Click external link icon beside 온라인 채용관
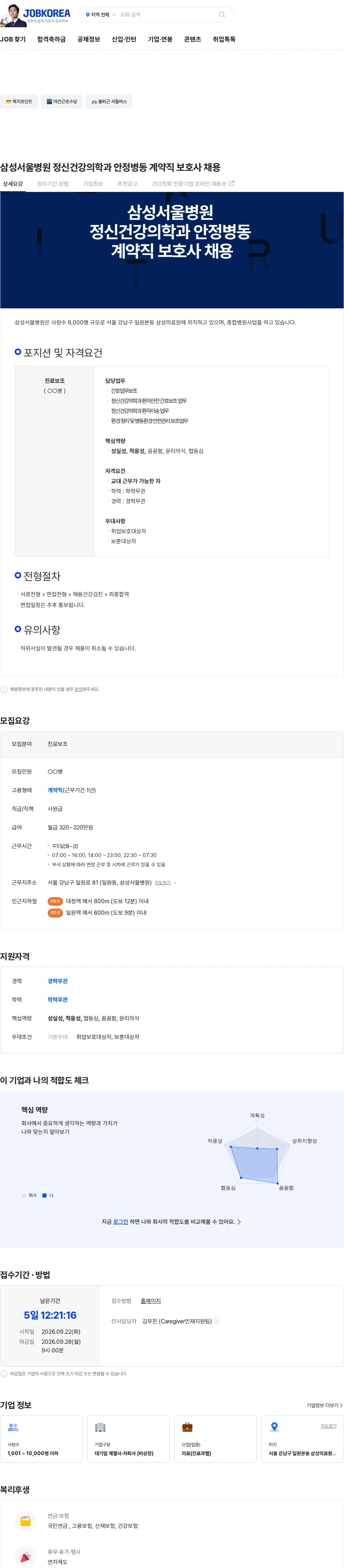Viewport: 344px width, 1568px height. tap(231, 183)
